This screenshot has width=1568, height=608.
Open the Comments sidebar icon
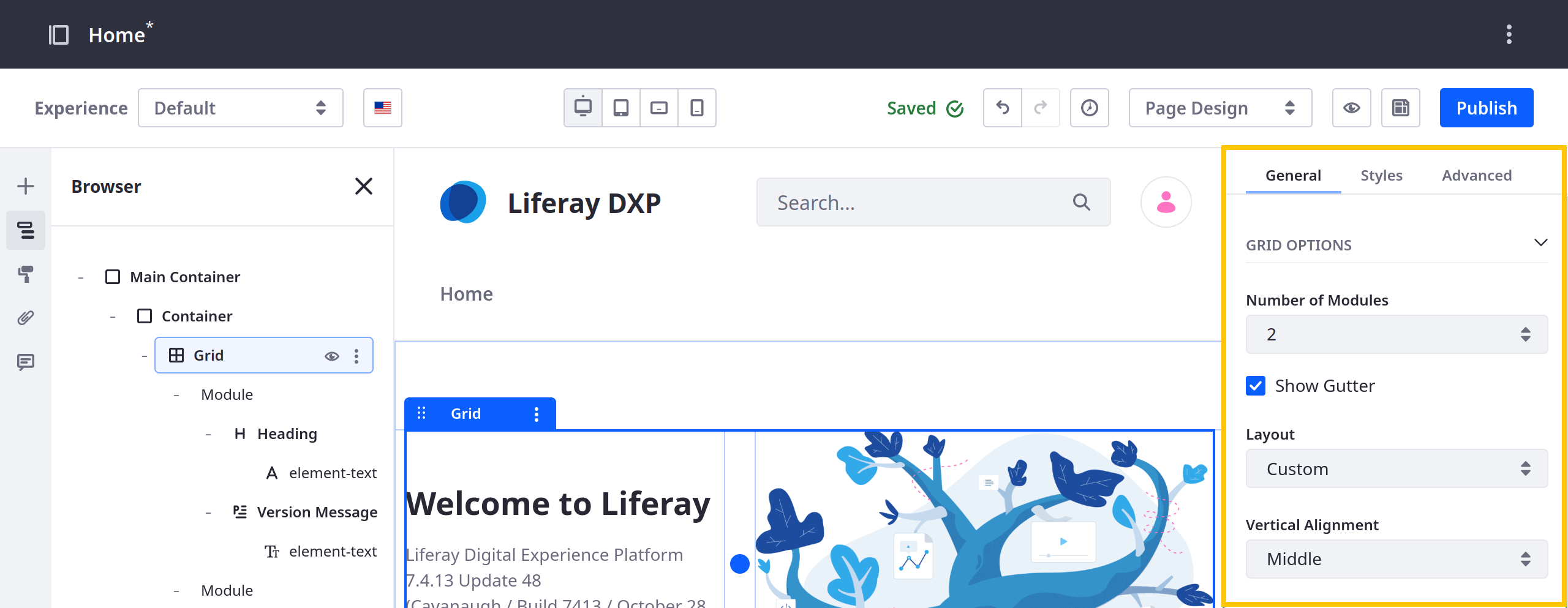[26, 362]
